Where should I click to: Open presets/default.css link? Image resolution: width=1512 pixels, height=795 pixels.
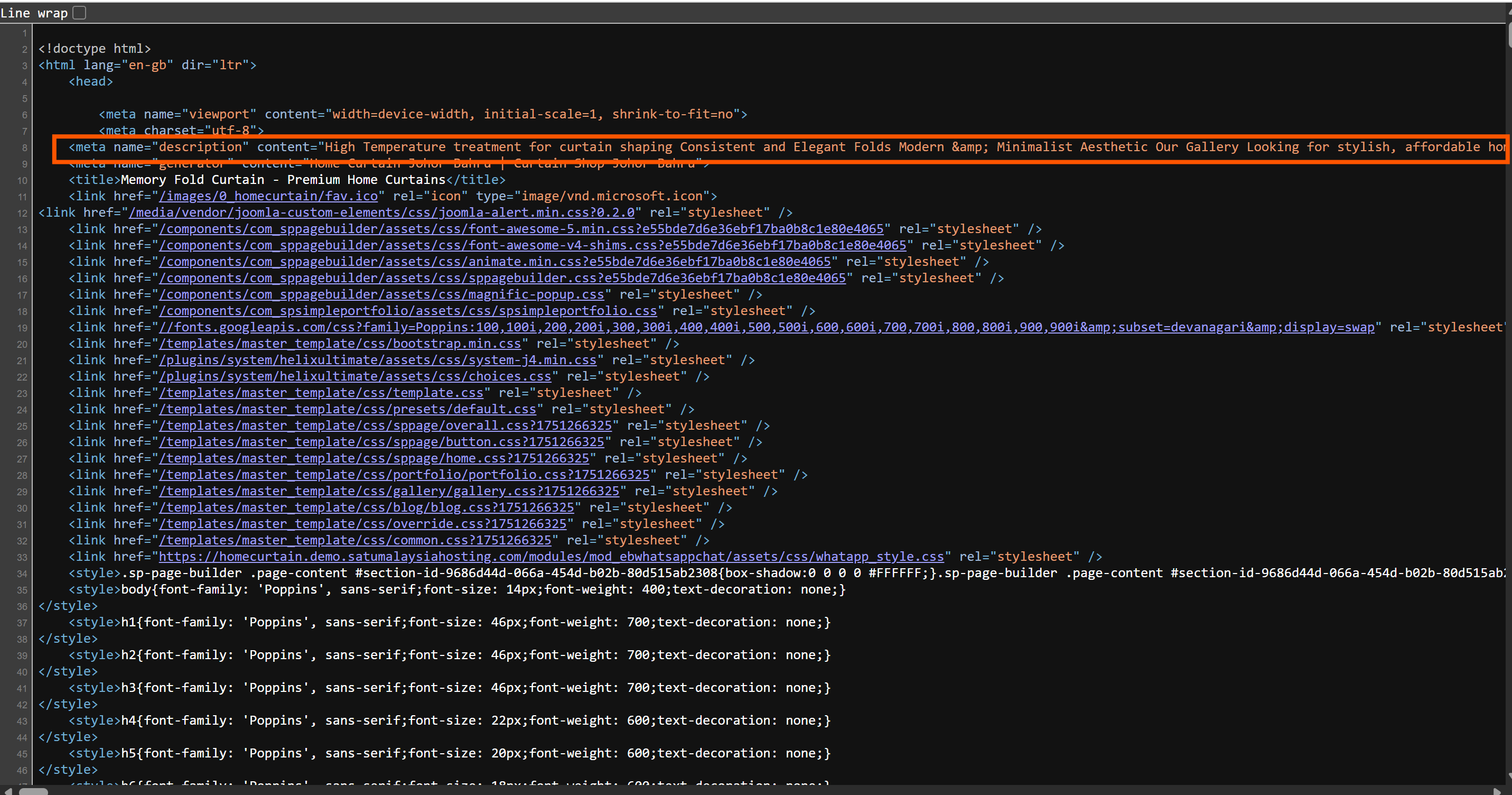coord(348,409)
